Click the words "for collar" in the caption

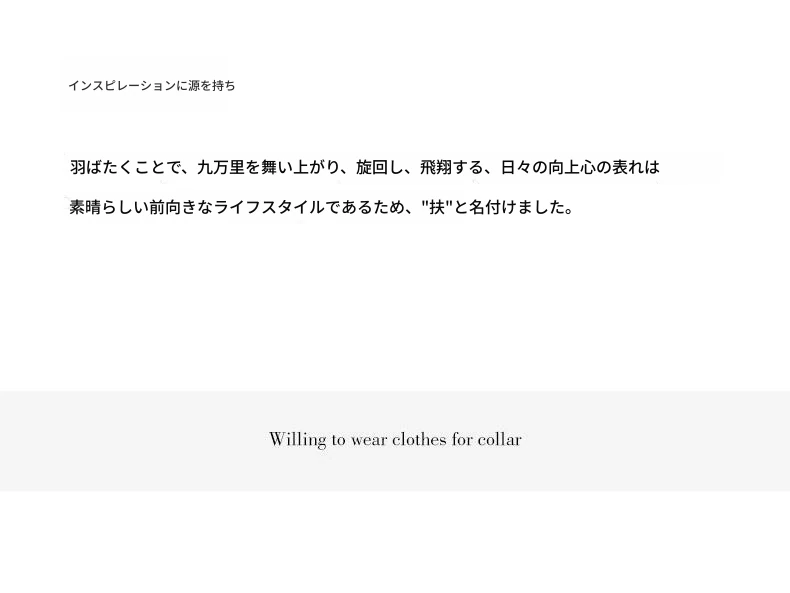pyautogui.click(x=487, y=439)
